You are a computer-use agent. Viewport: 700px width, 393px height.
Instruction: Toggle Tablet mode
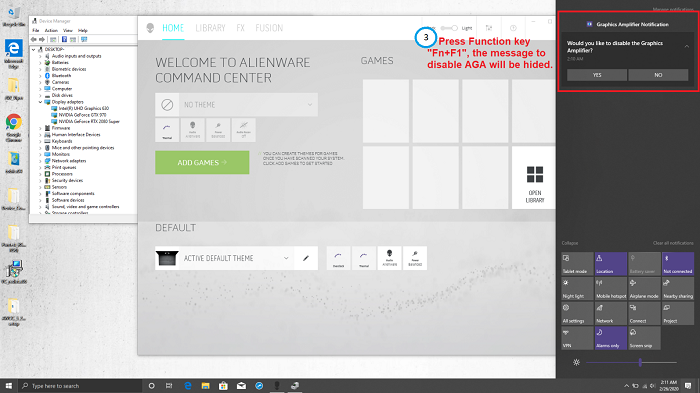tap(577, 263)
